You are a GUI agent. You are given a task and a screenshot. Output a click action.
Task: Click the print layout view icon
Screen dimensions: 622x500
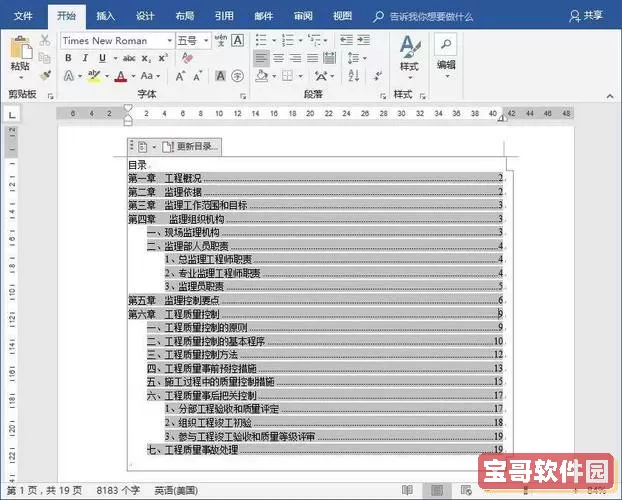click(x=436, y=490)
